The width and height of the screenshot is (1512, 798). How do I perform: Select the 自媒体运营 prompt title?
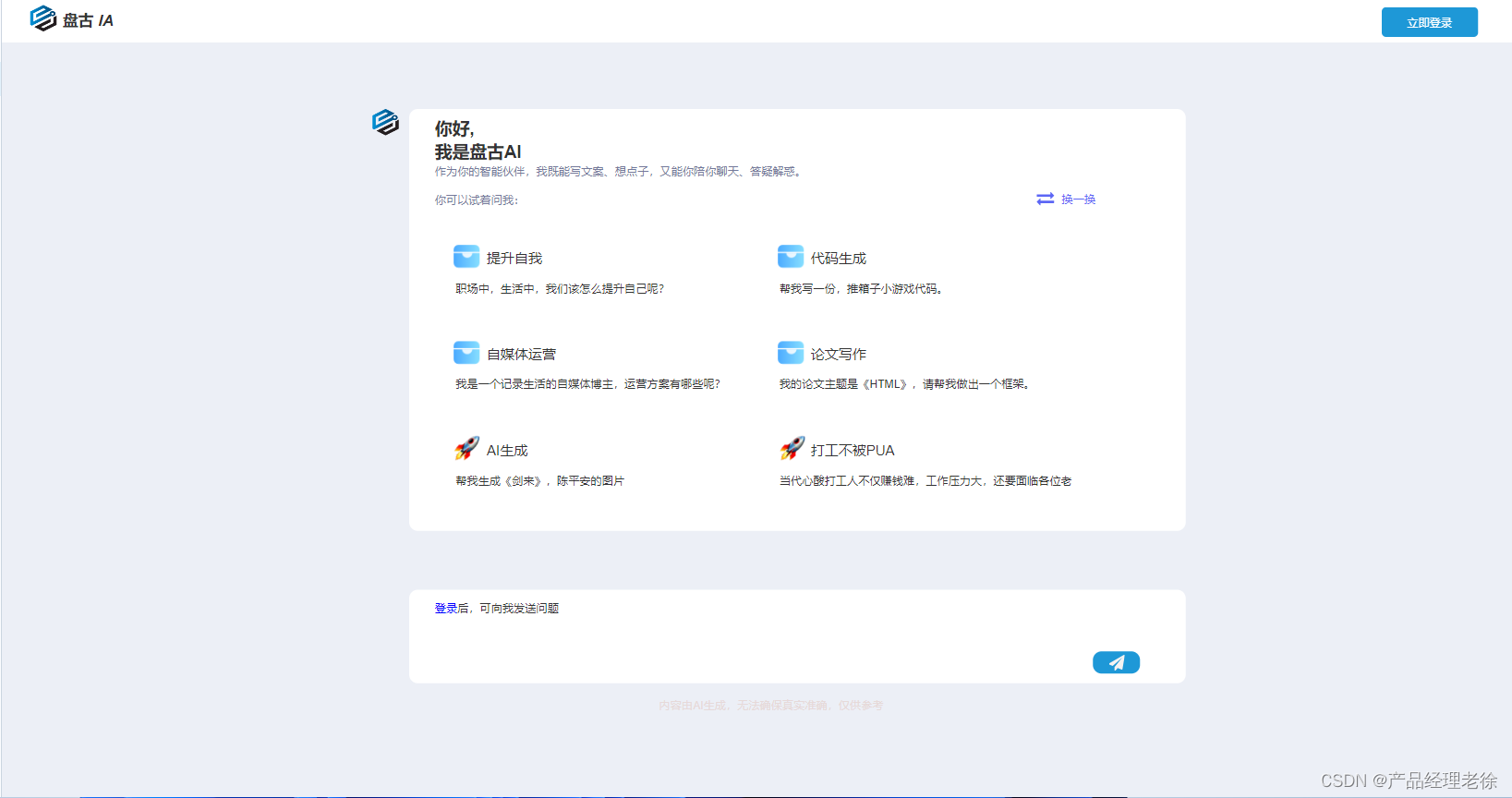pyautogui.click(x=521, y=355)
